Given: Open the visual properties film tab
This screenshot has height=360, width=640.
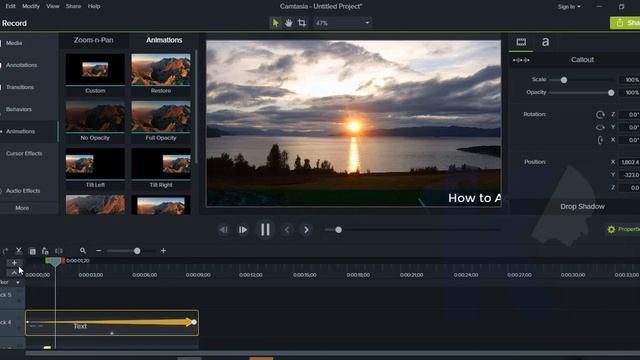Looking at the screenshot, I should tap(521, 42).
